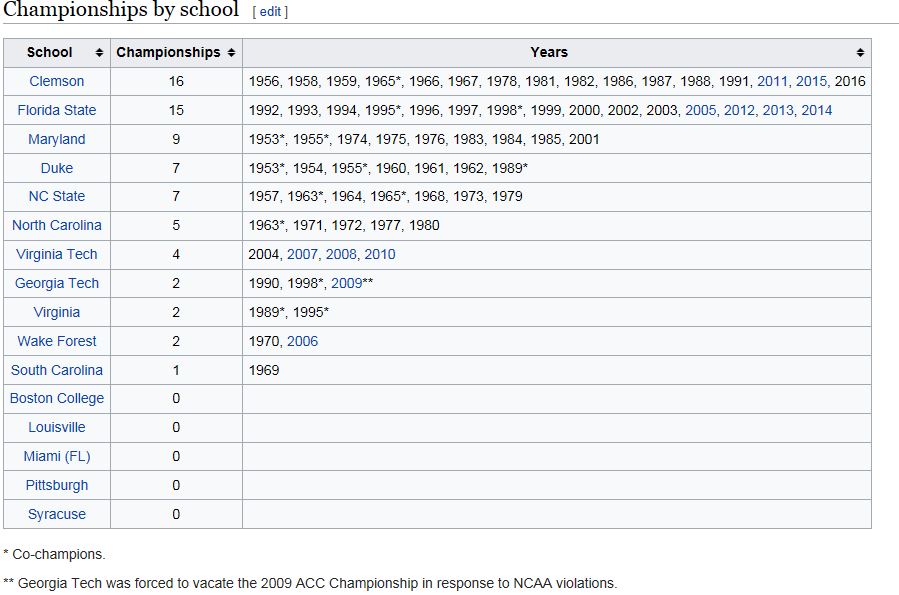
Task: Click the 2004 year in Virginia Tech row
Action: [x=264, y=254]
